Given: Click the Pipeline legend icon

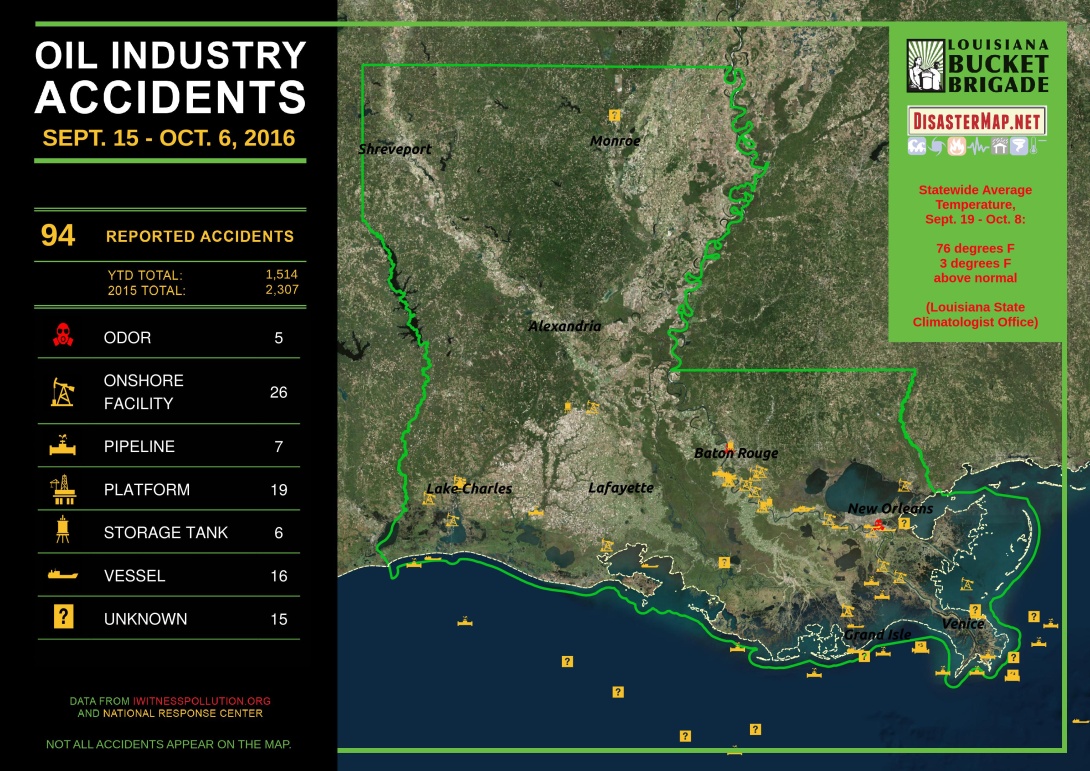Looking at the screenshot, I should (x=62, y=446).
